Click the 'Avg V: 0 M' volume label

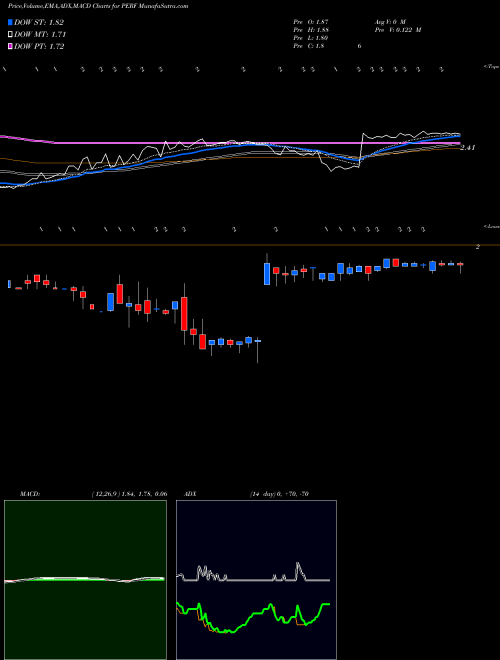(390, 21)
